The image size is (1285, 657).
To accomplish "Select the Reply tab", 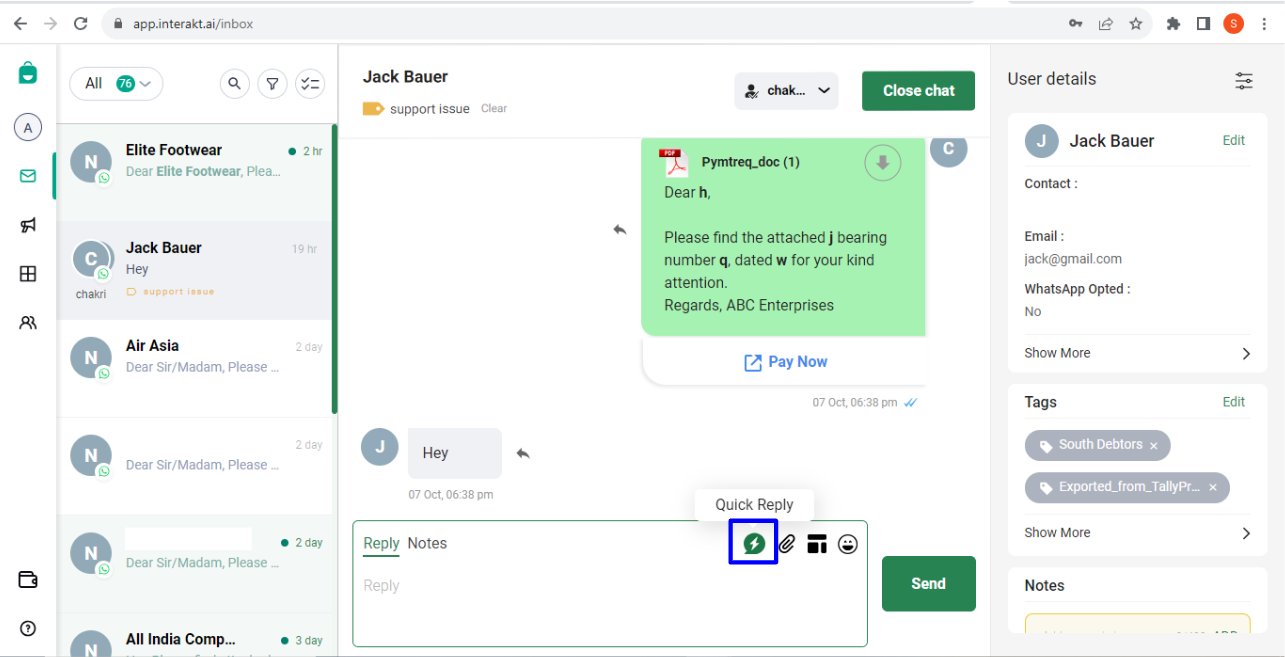I will (x=381, y=543).
